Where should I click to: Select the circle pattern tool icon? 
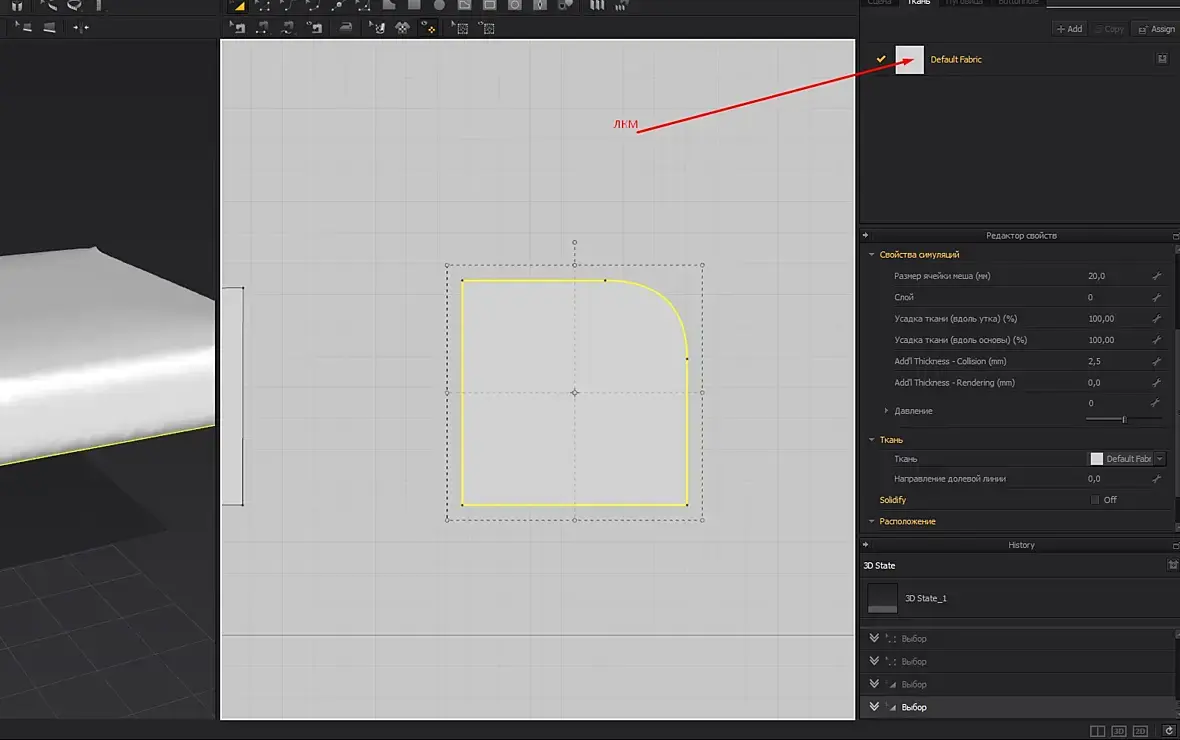pos(439,5)
